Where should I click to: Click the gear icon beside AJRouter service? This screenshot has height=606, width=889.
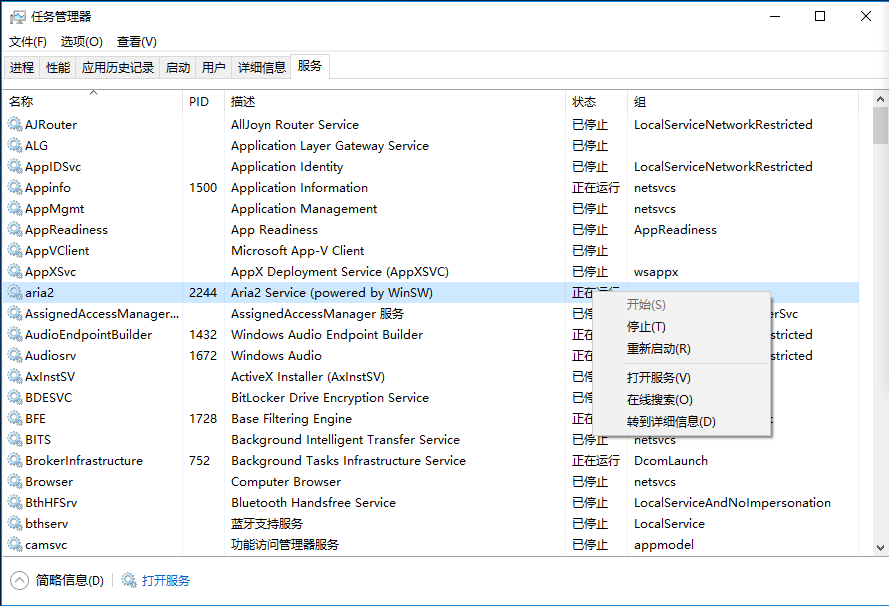click(x=15, y=125)
